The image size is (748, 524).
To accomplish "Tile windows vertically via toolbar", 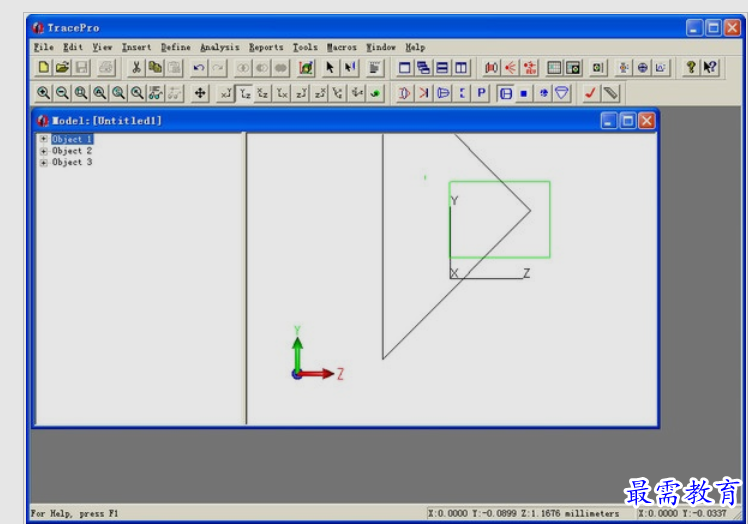I will click(x=461, y=68).
